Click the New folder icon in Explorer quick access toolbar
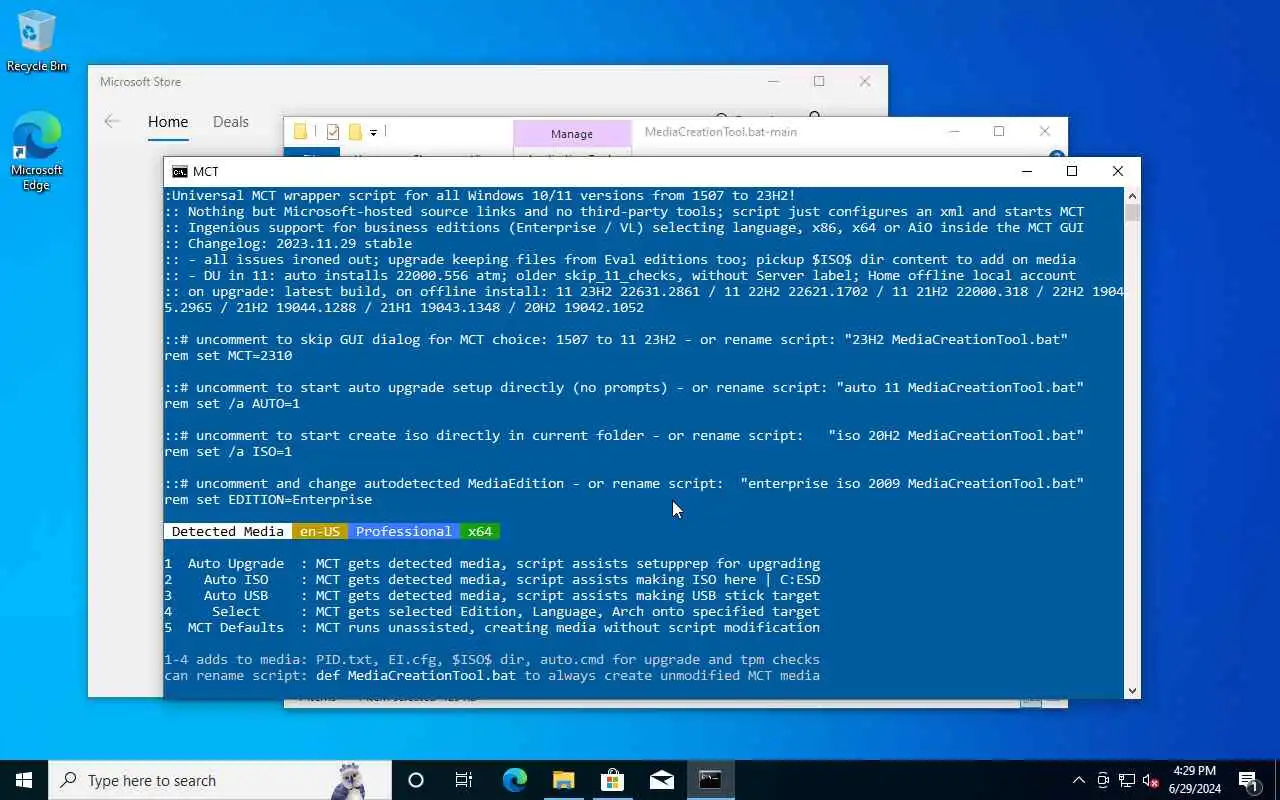The width and height of the screenshot is (1280, 800). pyautogui.click(x=355, y=132)
